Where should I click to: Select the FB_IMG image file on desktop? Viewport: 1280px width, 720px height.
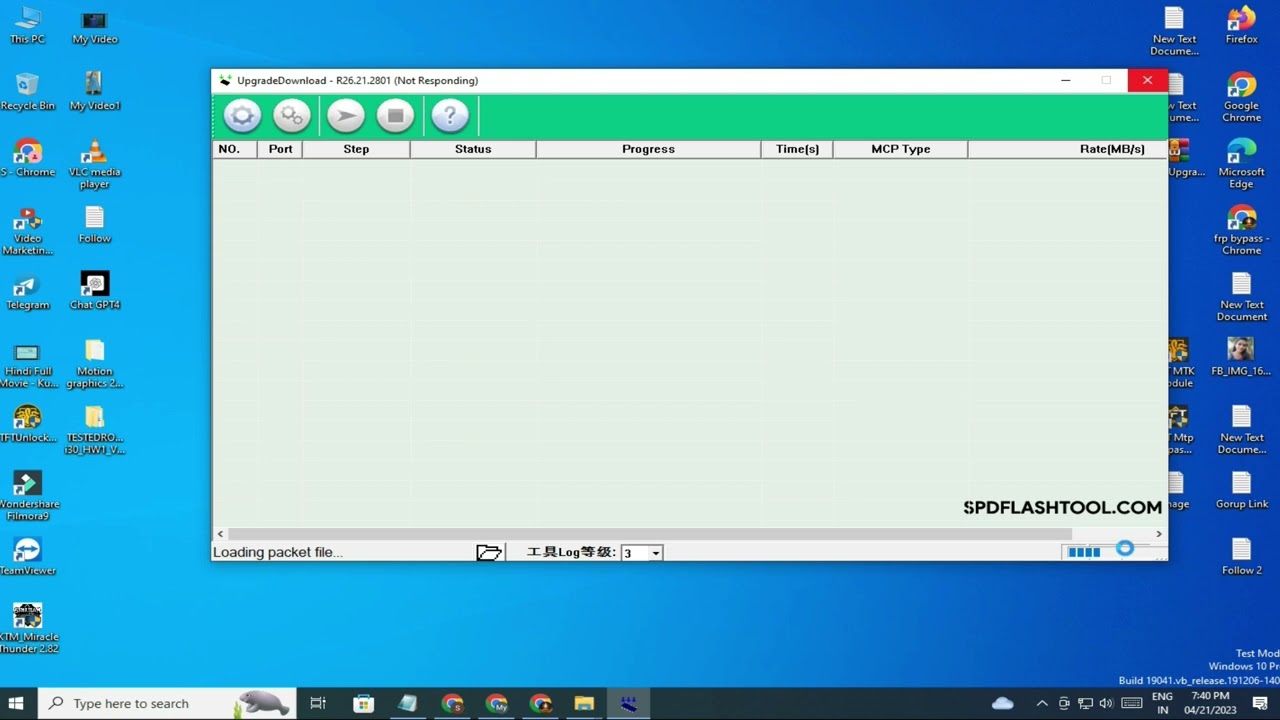click(1241, 356)
